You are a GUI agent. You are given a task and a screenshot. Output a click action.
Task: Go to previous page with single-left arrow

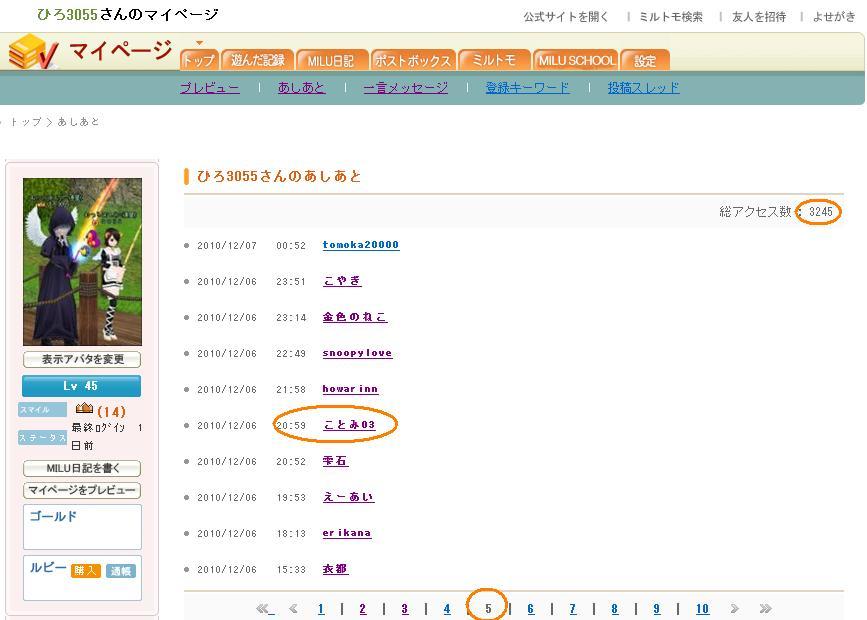click(x=293, y=608)
